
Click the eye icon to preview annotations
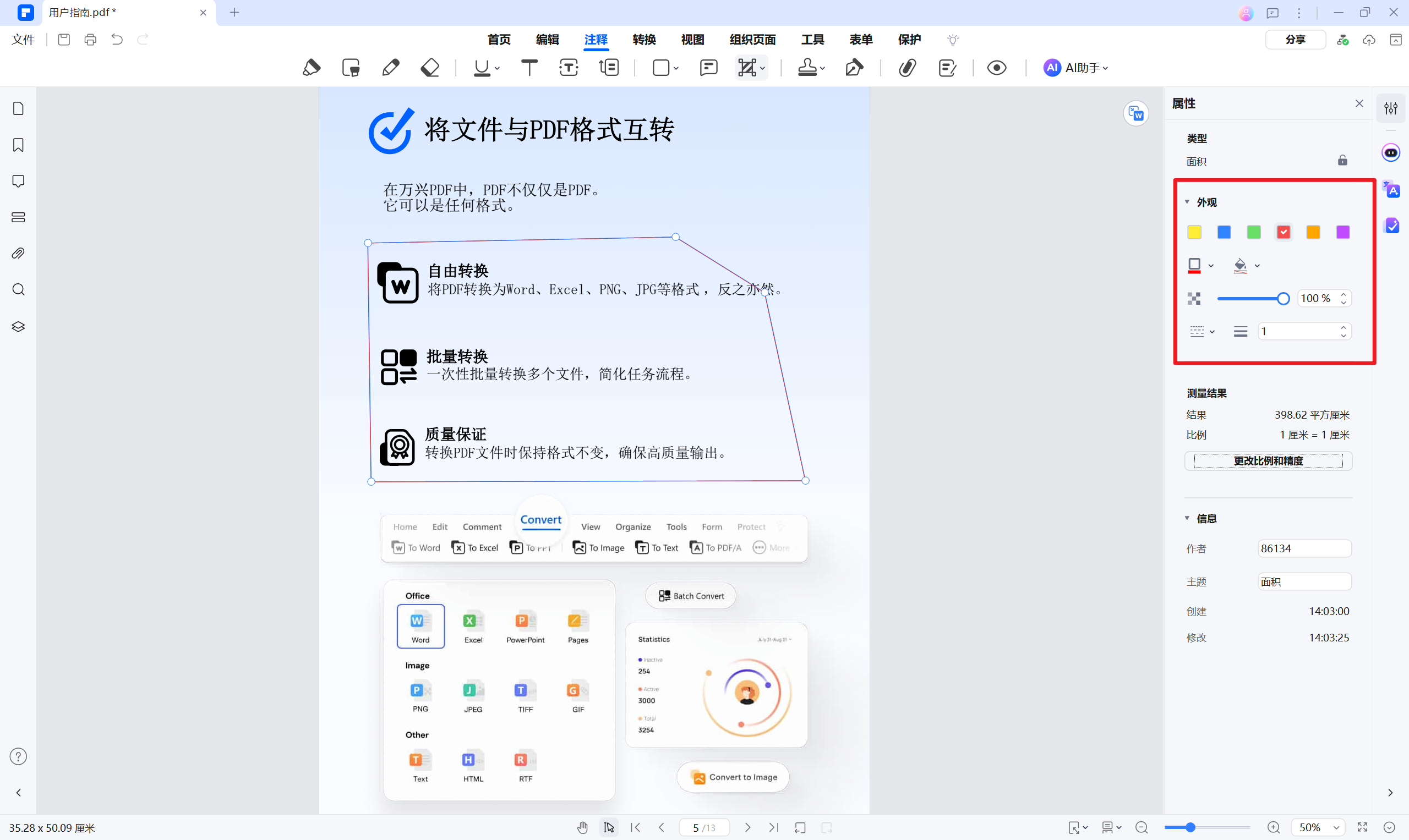997,67
